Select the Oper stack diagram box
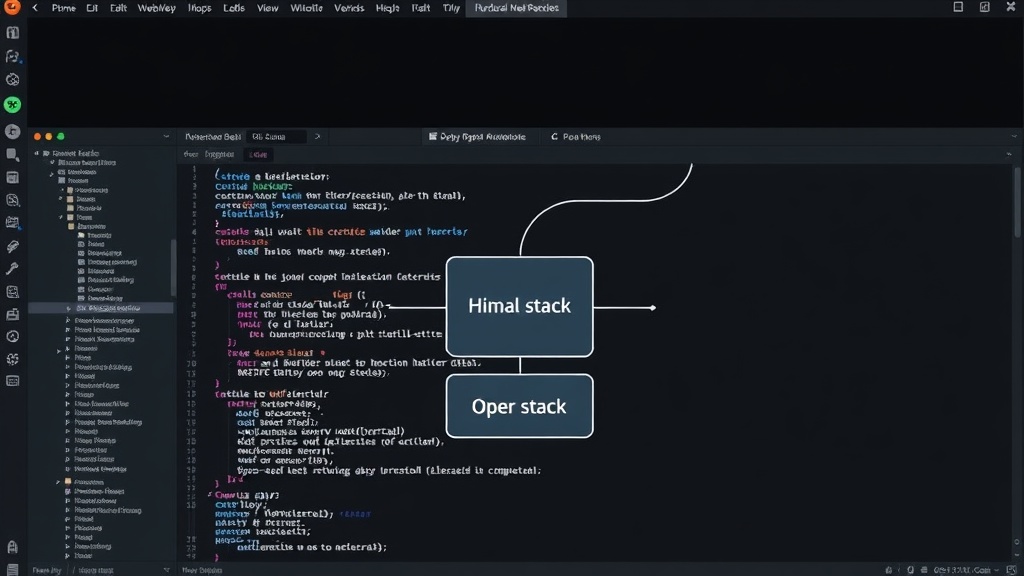This screenshot has height=576, width=1024. (x=519, y=406)
